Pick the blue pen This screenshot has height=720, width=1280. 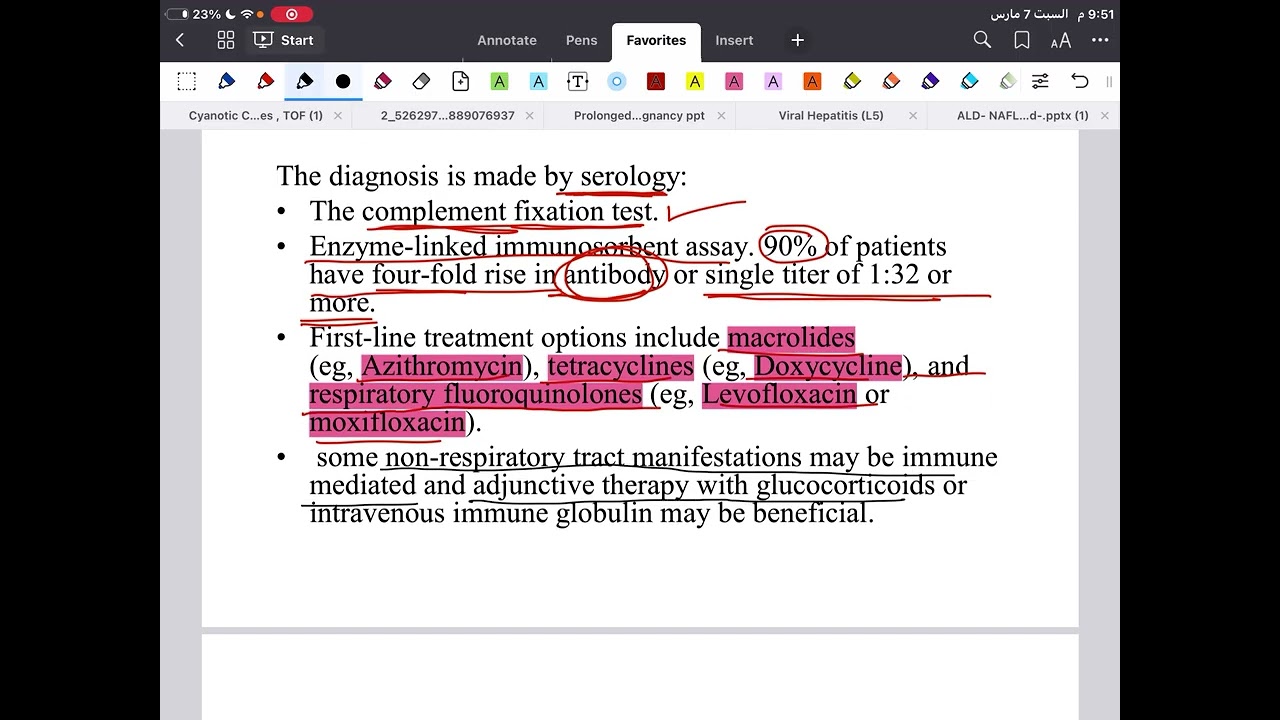226,81
